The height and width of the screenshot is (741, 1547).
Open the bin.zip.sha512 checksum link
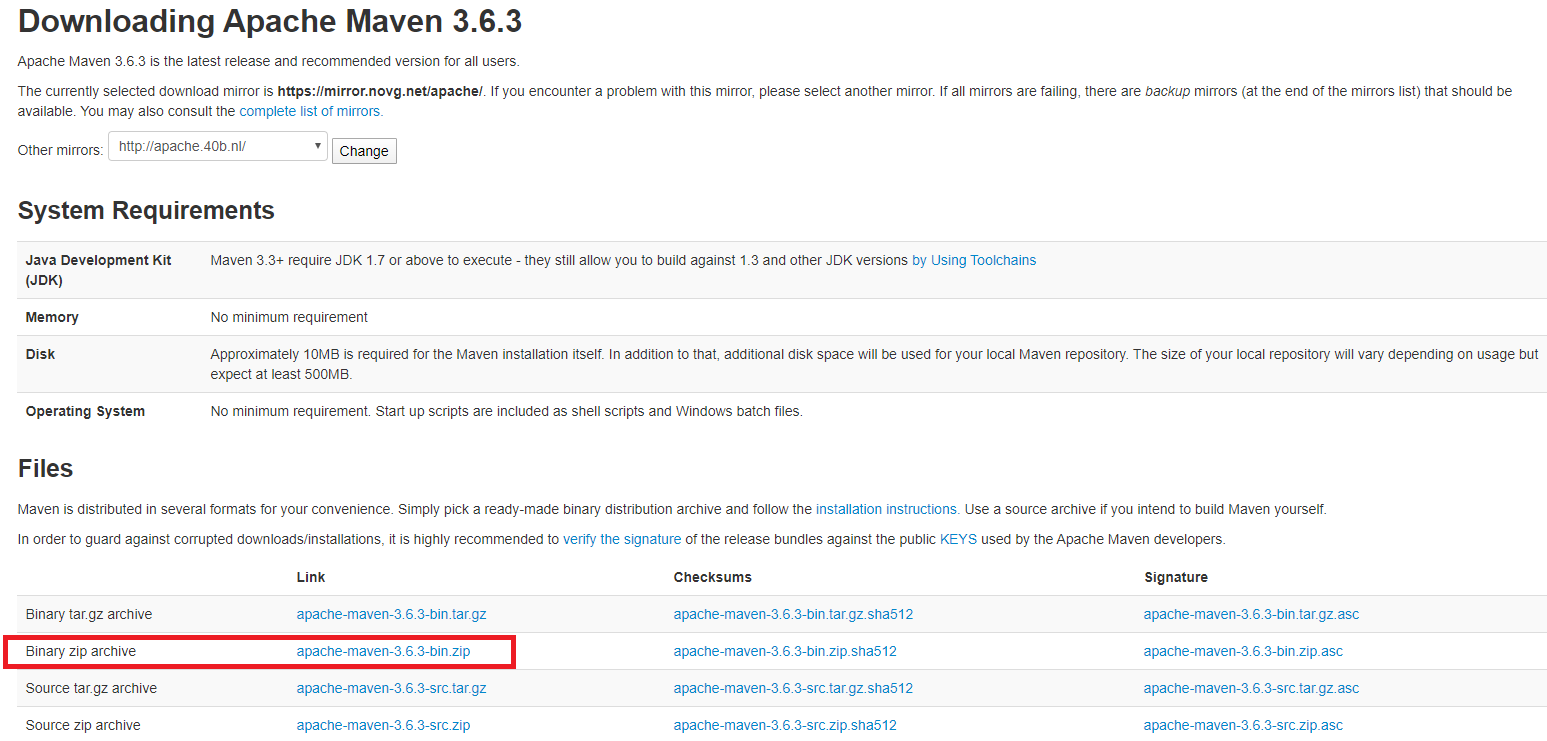coord(785,651)
